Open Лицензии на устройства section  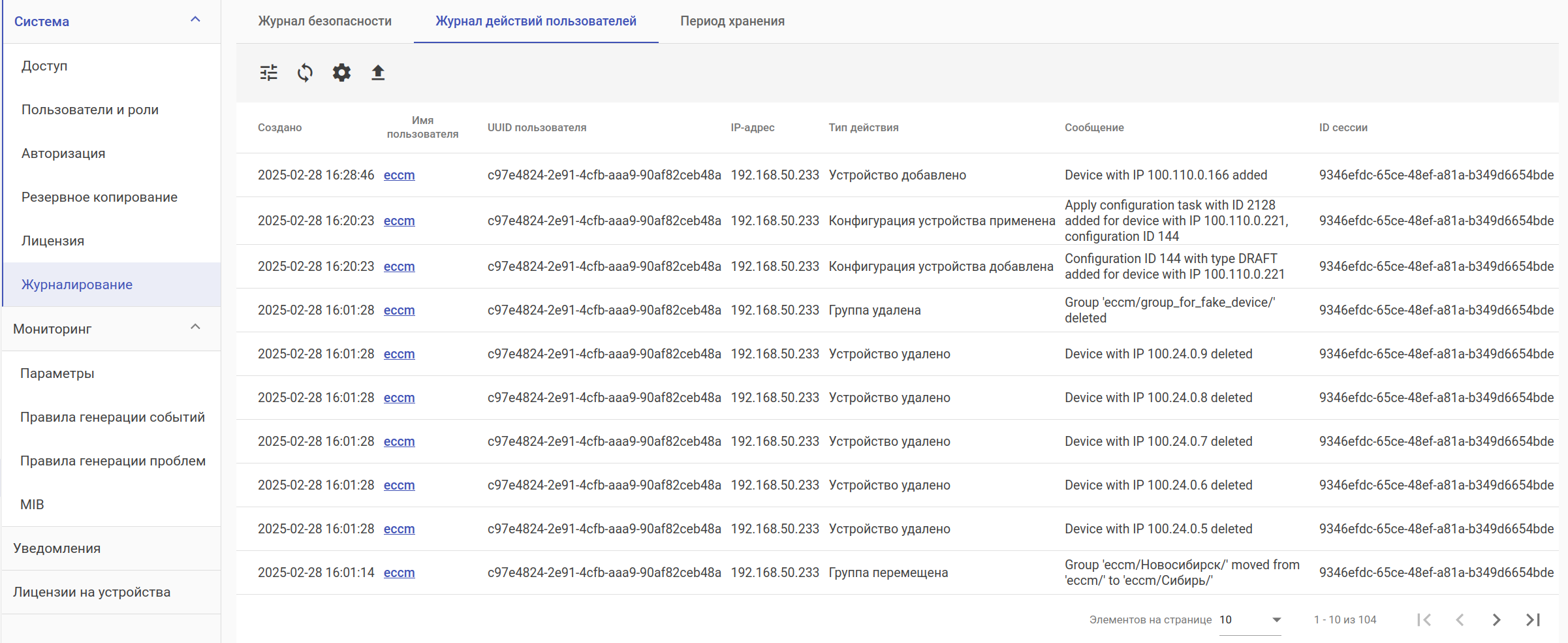click(91, 592)
